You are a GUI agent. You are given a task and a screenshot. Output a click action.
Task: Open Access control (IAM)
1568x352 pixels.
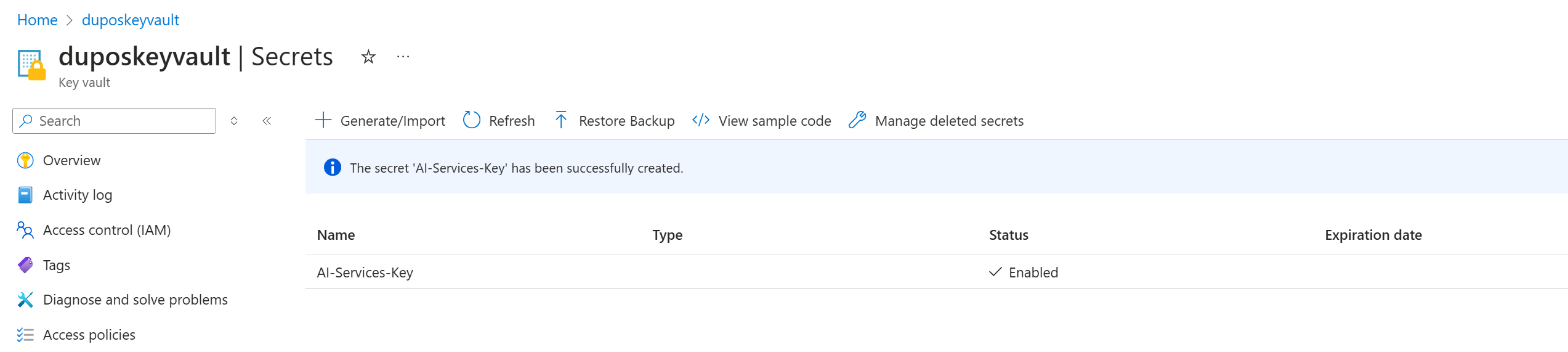tap(107, 230)
